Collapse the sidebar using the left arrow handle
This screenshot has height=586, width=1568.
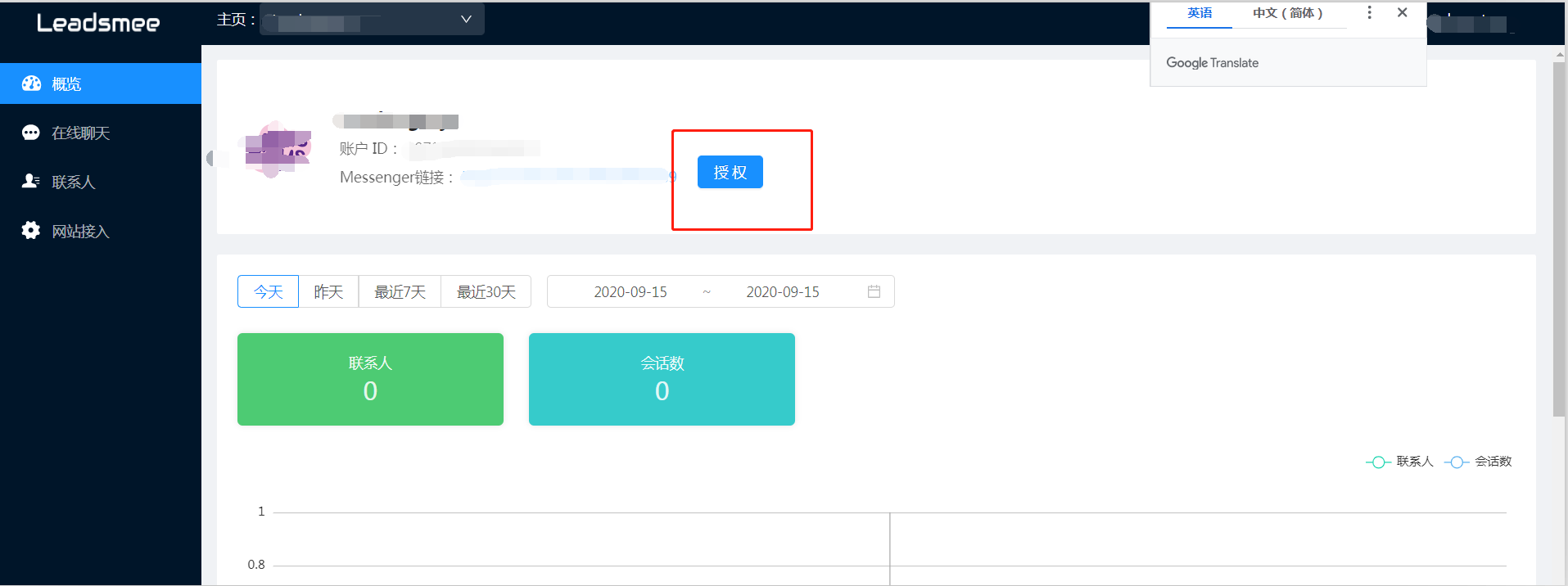pyautogui.click(x=211, y=158)
